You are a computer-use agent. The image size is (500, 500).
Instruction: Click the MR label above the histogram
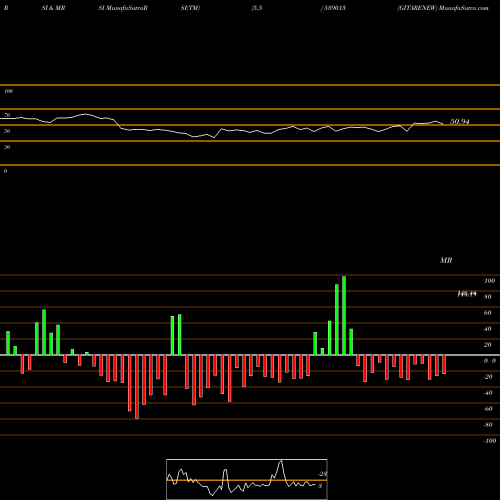(446, 260)
